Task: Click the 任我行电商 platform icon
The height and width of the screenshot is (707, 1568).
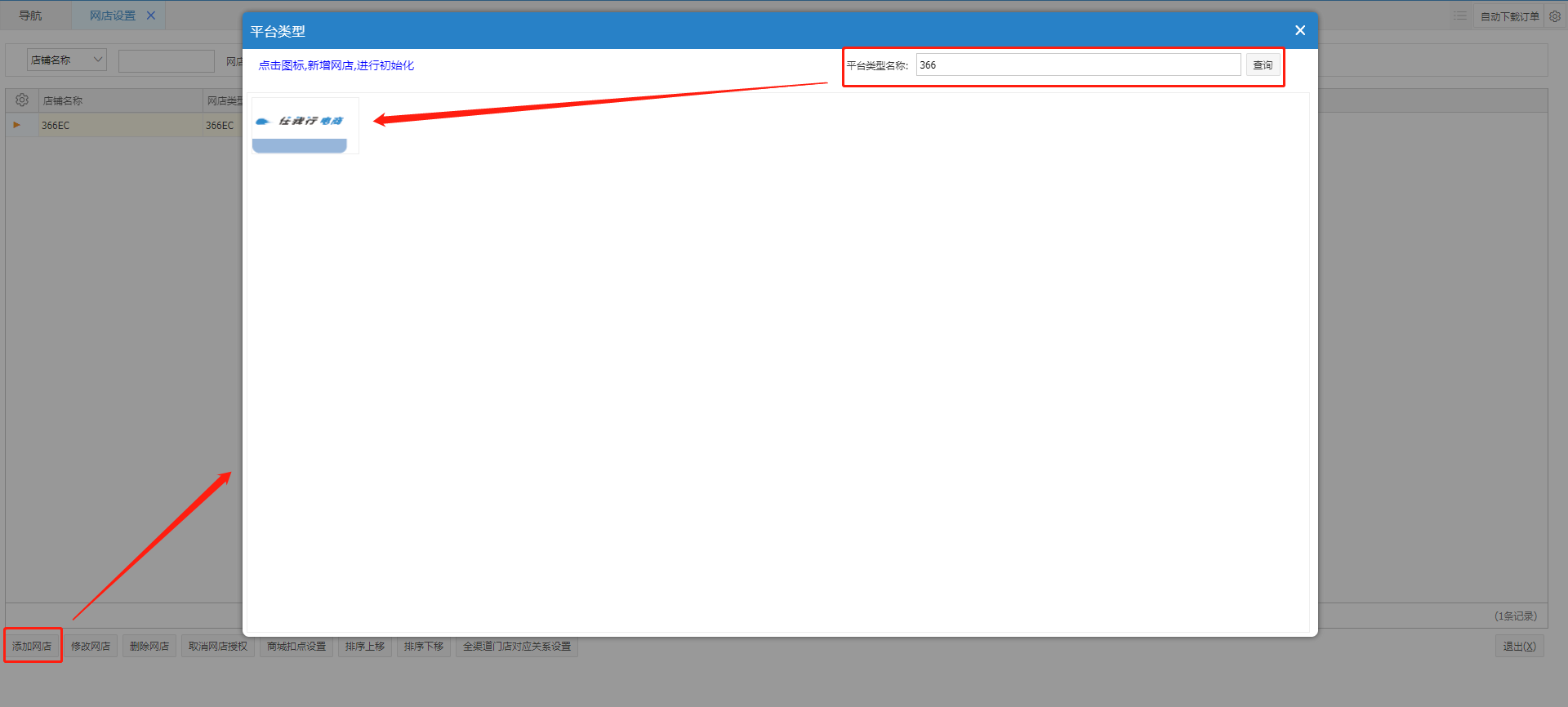Action: [305, 126]
